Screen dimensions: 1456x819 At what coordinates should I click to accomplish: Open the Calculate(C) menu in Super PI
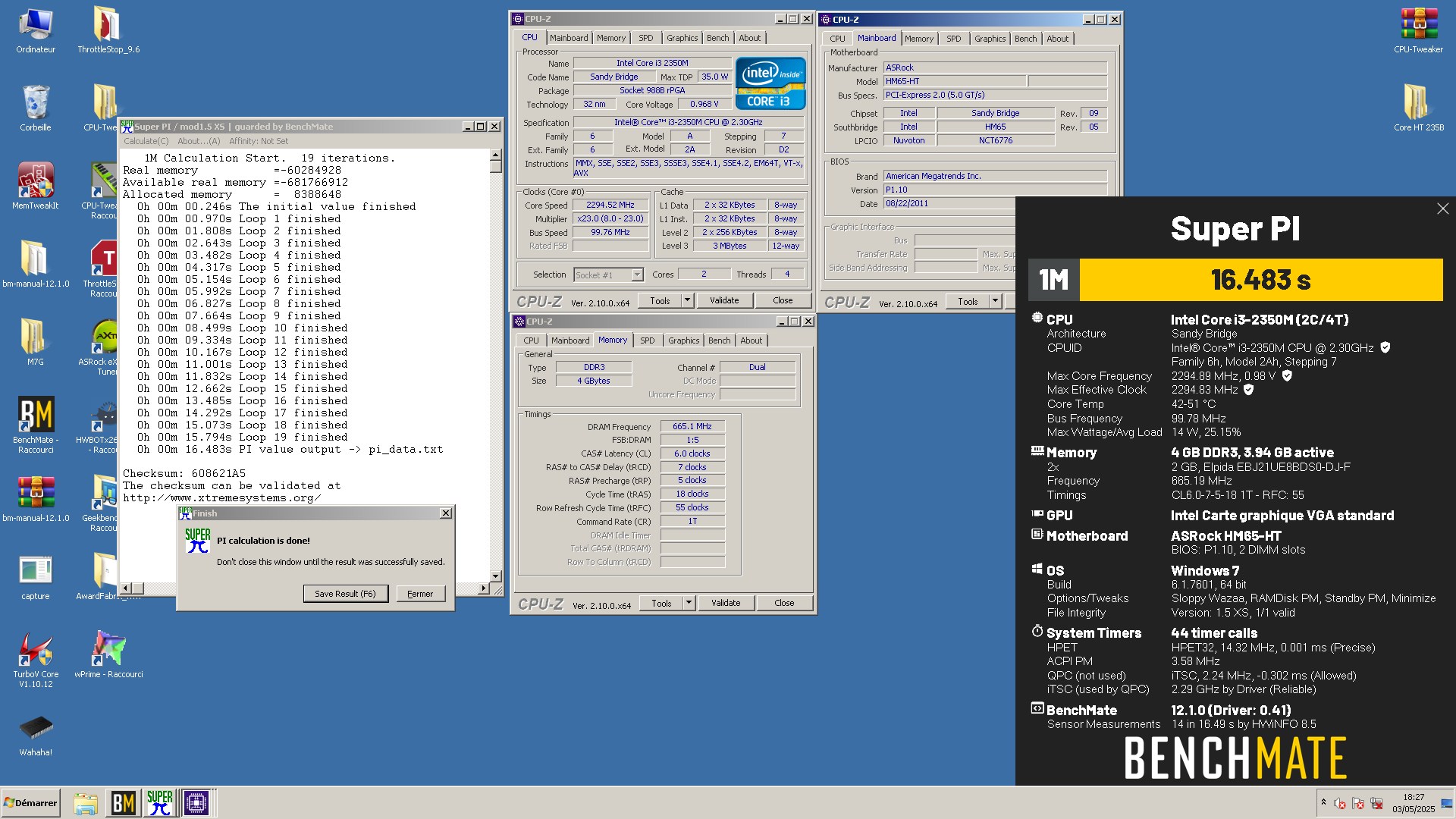(146, 141)
